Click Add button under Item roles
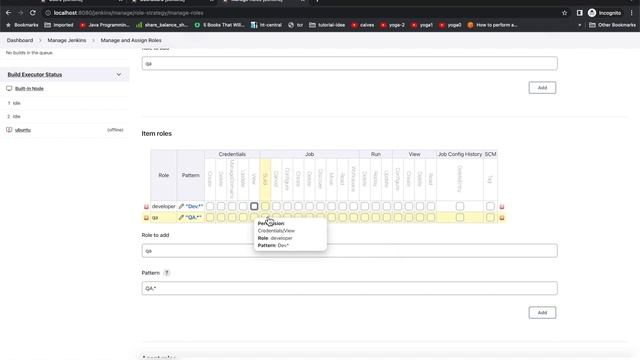Image resolution: width=640 pixels, height=360 pixels. coord(542,313)
